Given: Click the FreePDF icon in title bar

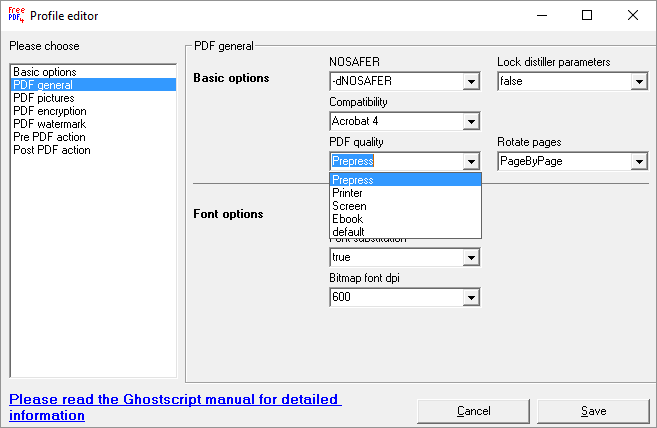Looking at the screenshot, I should click(x=15, y=15).
